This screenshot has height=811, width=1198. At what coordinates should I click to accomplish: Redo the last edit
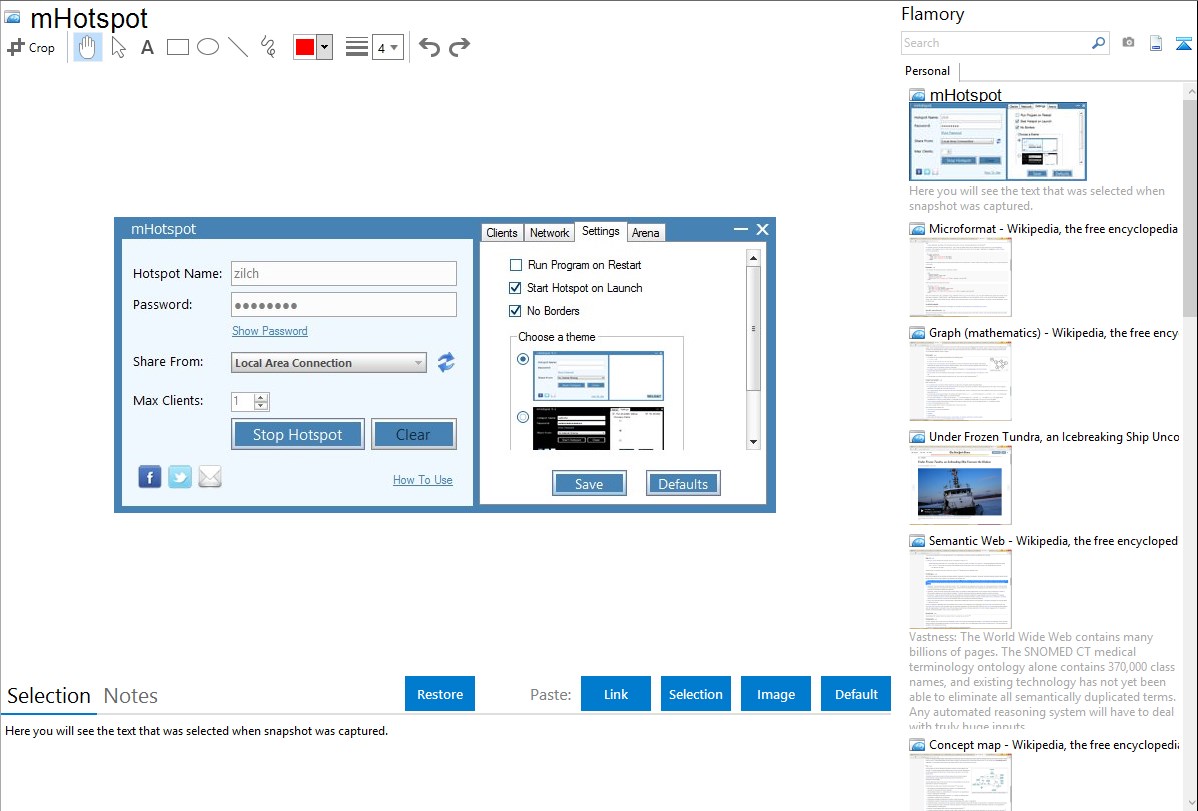point(459,47)
